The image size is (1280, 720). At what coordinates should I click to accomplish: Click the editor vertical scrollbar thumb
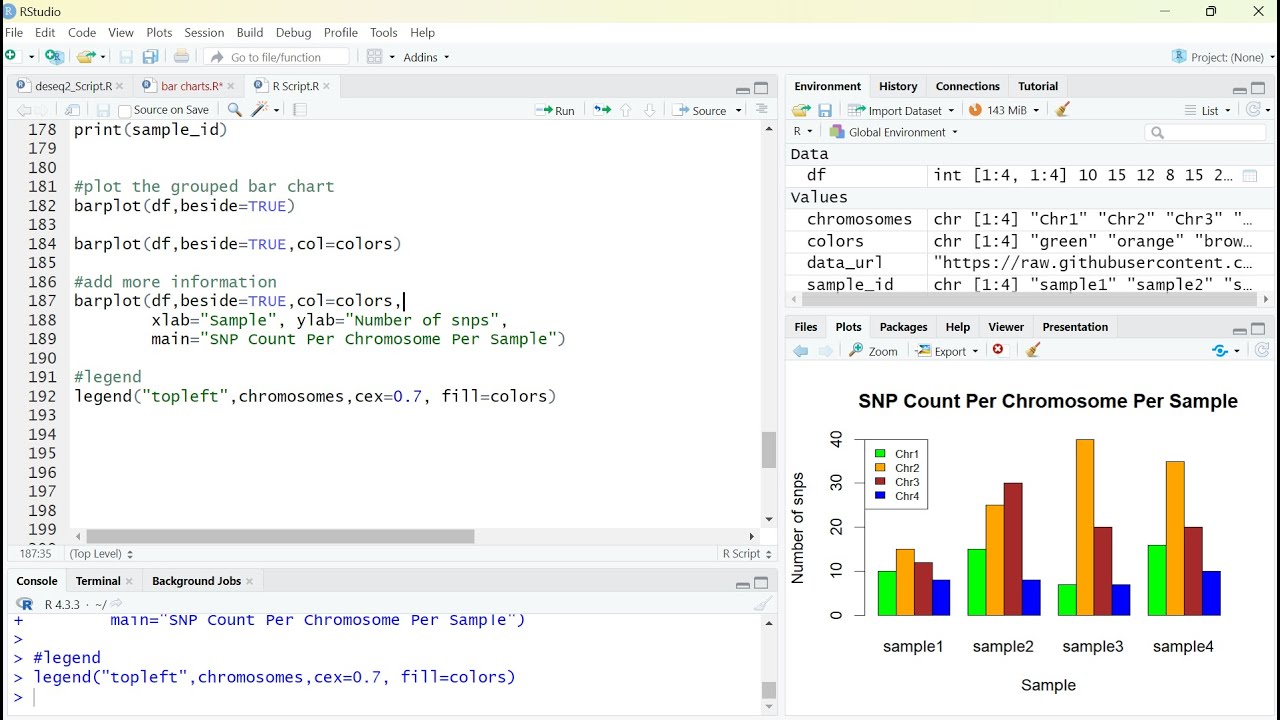[768, 450]
